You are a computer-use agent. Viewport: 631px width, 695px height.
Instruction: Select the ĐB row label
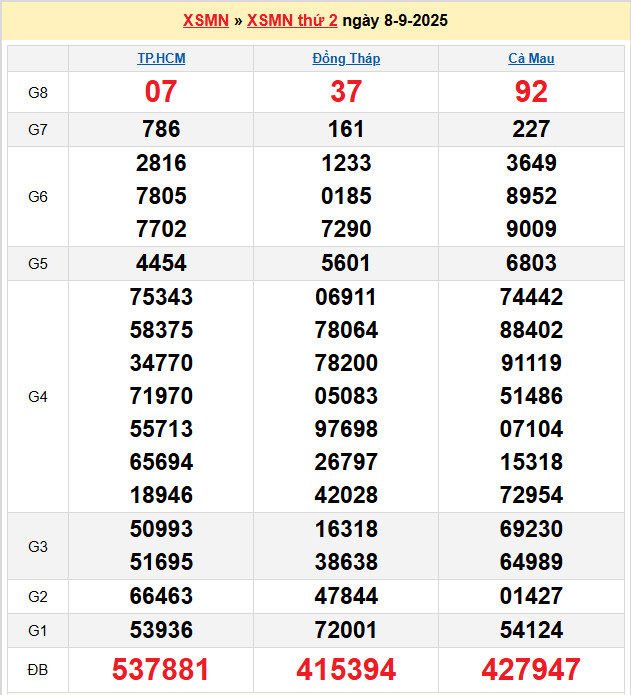pos(38,670)
